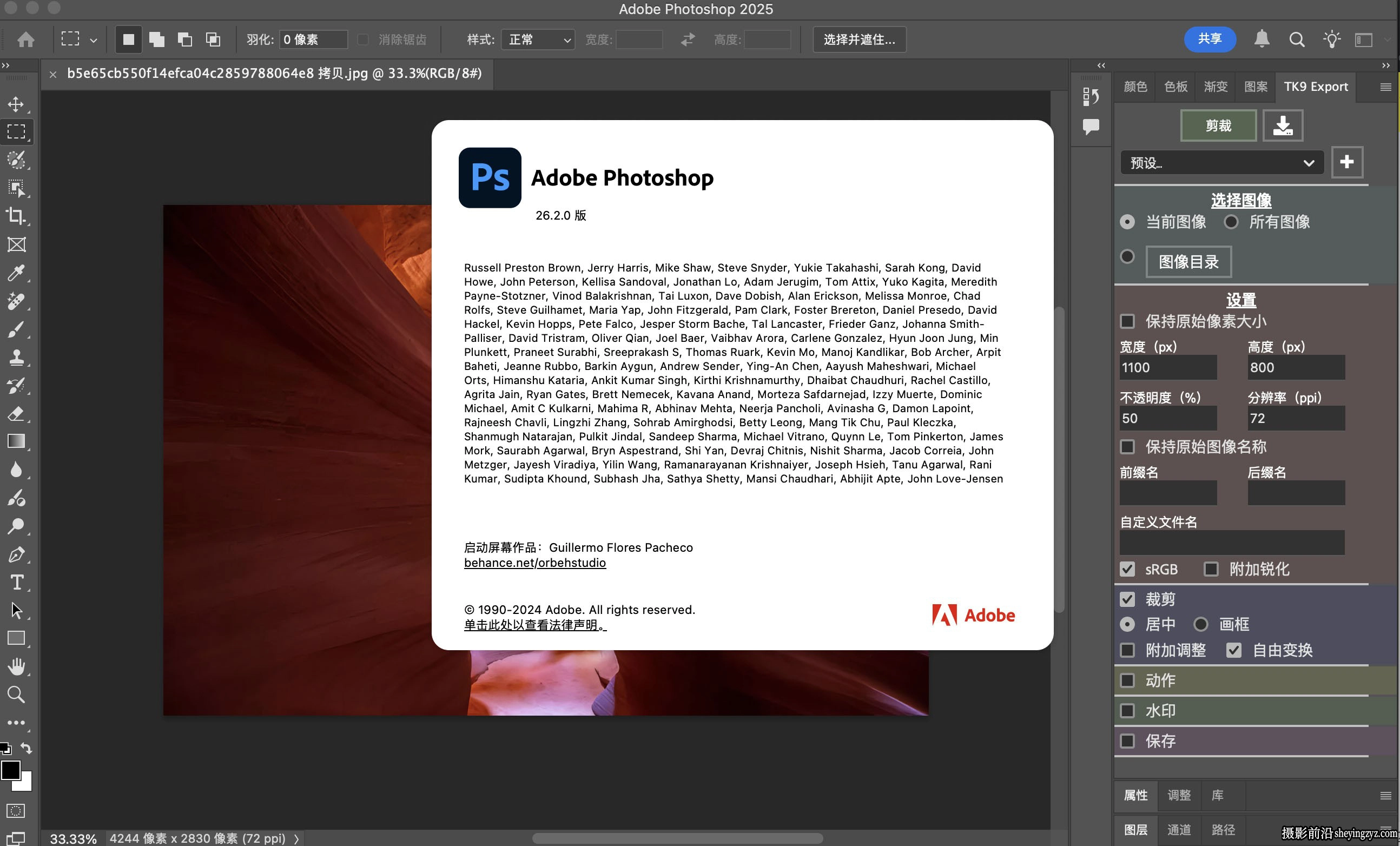Viewport: 1400px width, 846px height.
Task: Enable 保持原始图像名称 checkbox
Action: tap(1127, 447)
